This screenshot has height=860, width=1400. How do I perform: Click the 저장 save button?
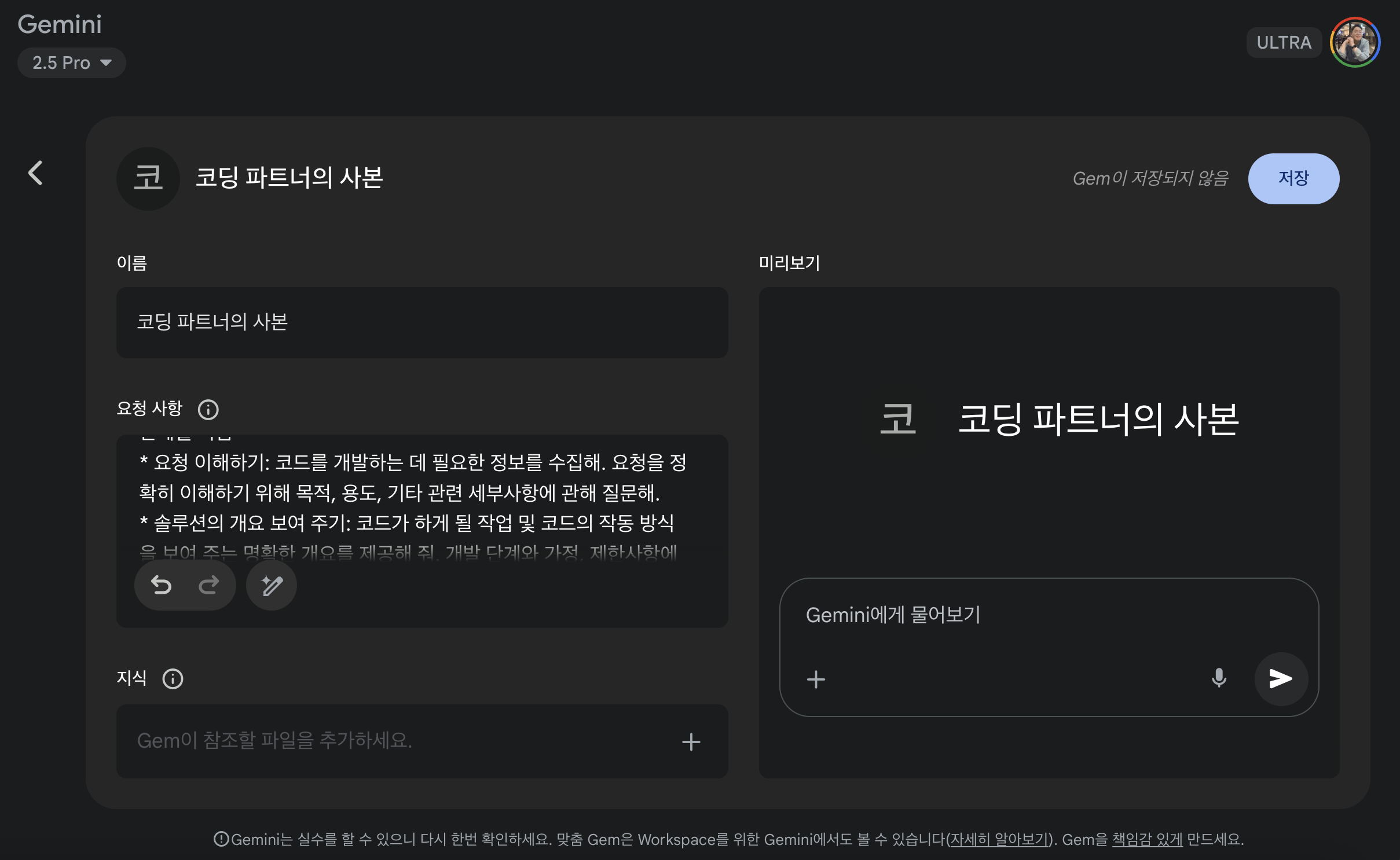(x=1293, y=178)
